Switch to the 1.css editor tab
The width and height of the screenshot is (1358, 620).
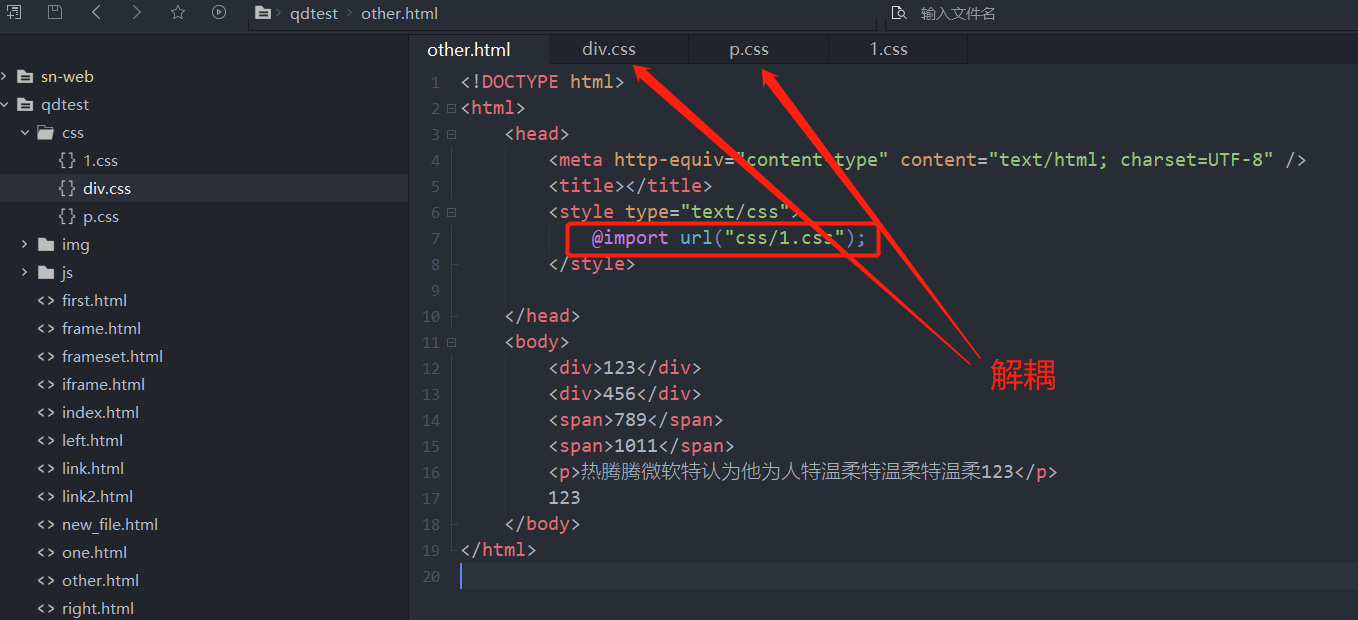889,49
